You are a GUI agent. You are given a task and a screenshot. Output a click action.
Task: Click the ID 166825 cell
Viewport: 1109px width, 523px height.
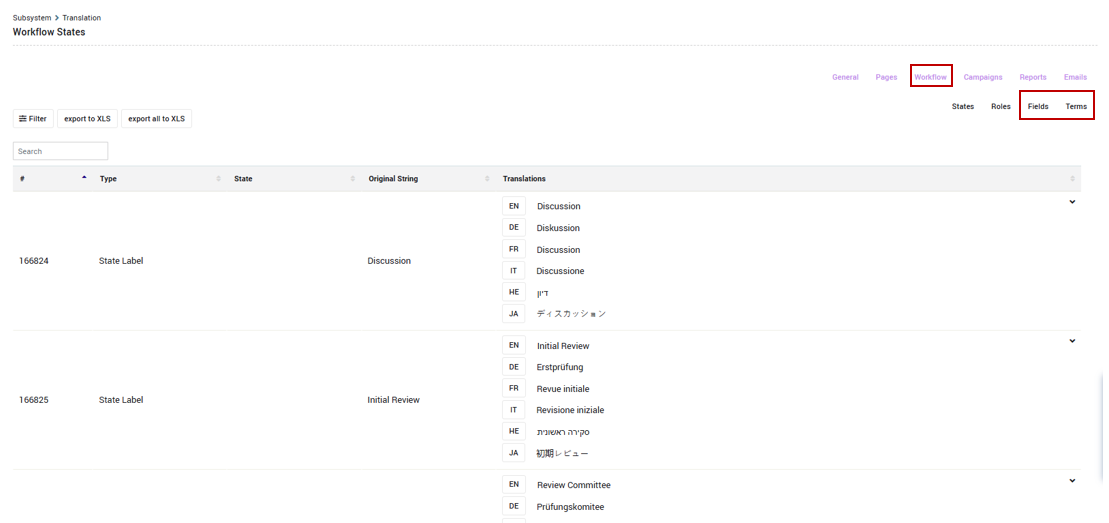point(34,400)
